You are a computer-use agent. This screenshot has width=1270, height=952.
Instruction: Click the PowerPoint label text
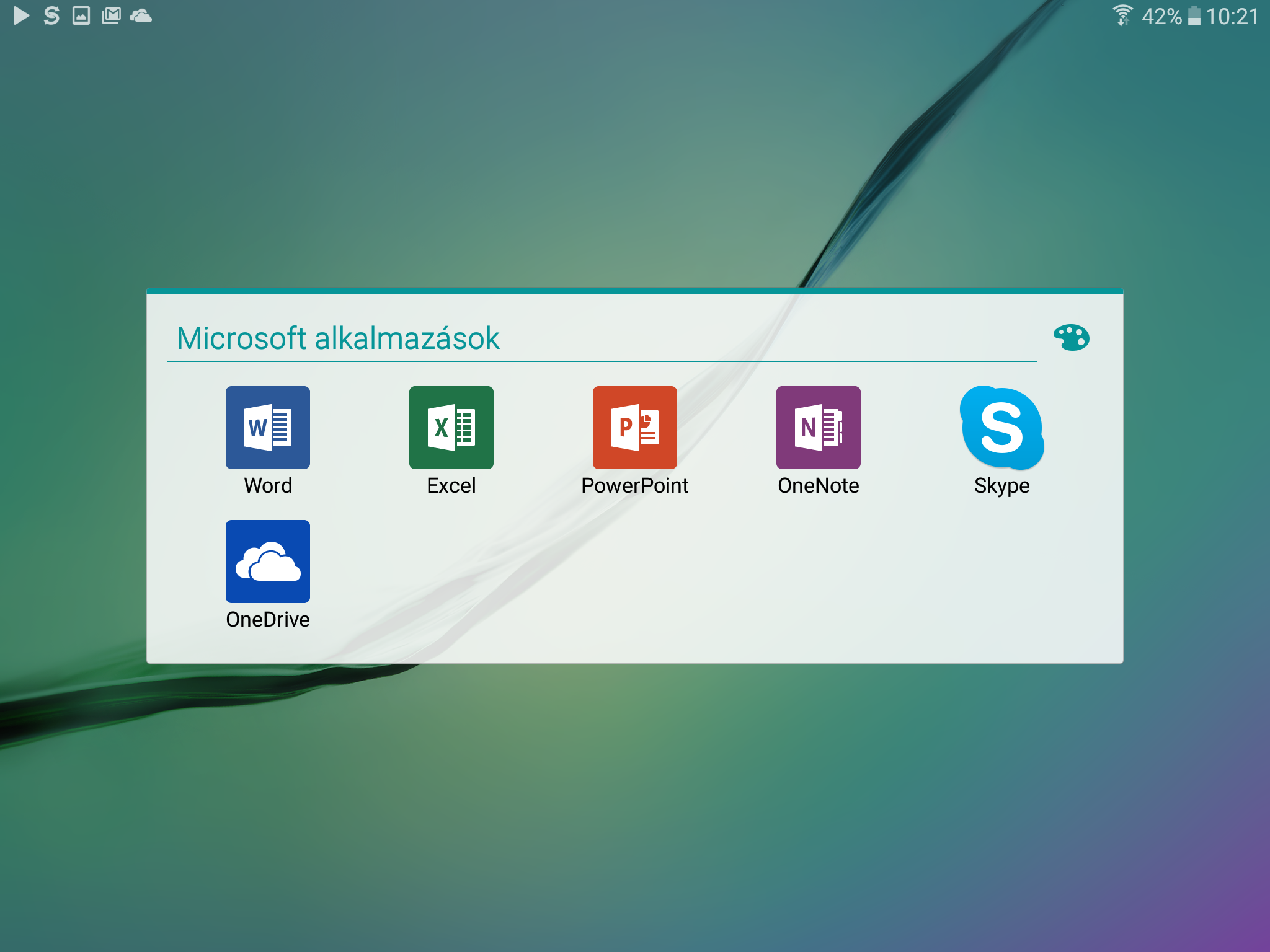click(634, 485)
